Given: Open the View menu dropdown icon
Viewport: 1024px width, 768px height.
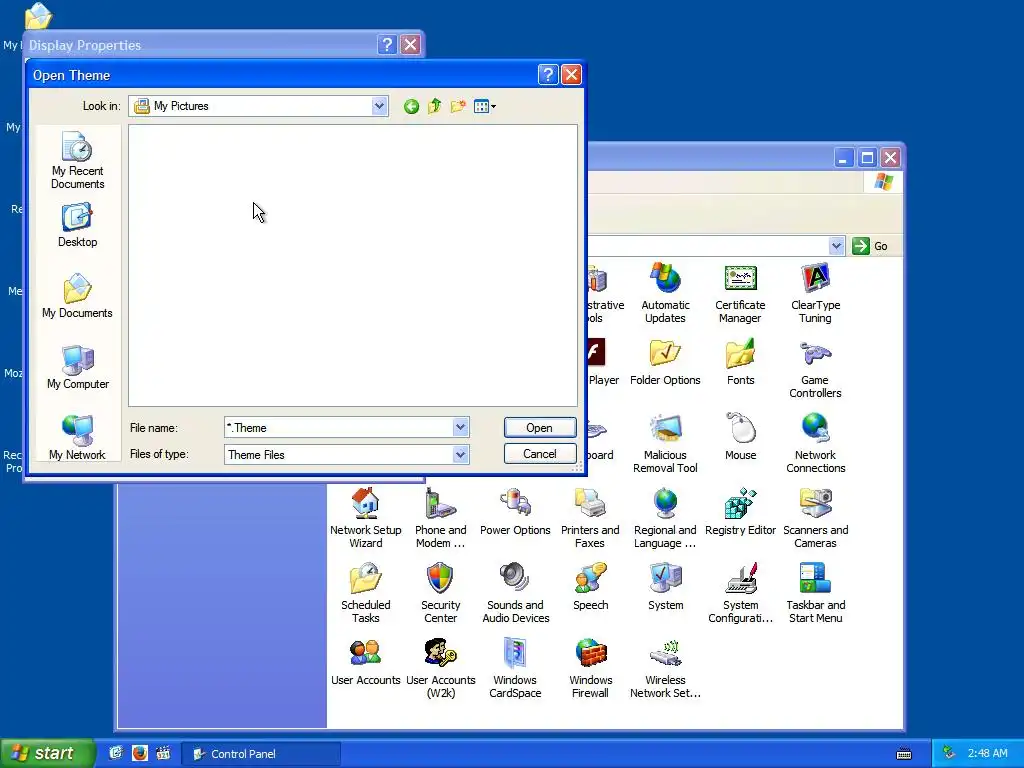Looking at the screenshot, I should (x=485, y=106).
